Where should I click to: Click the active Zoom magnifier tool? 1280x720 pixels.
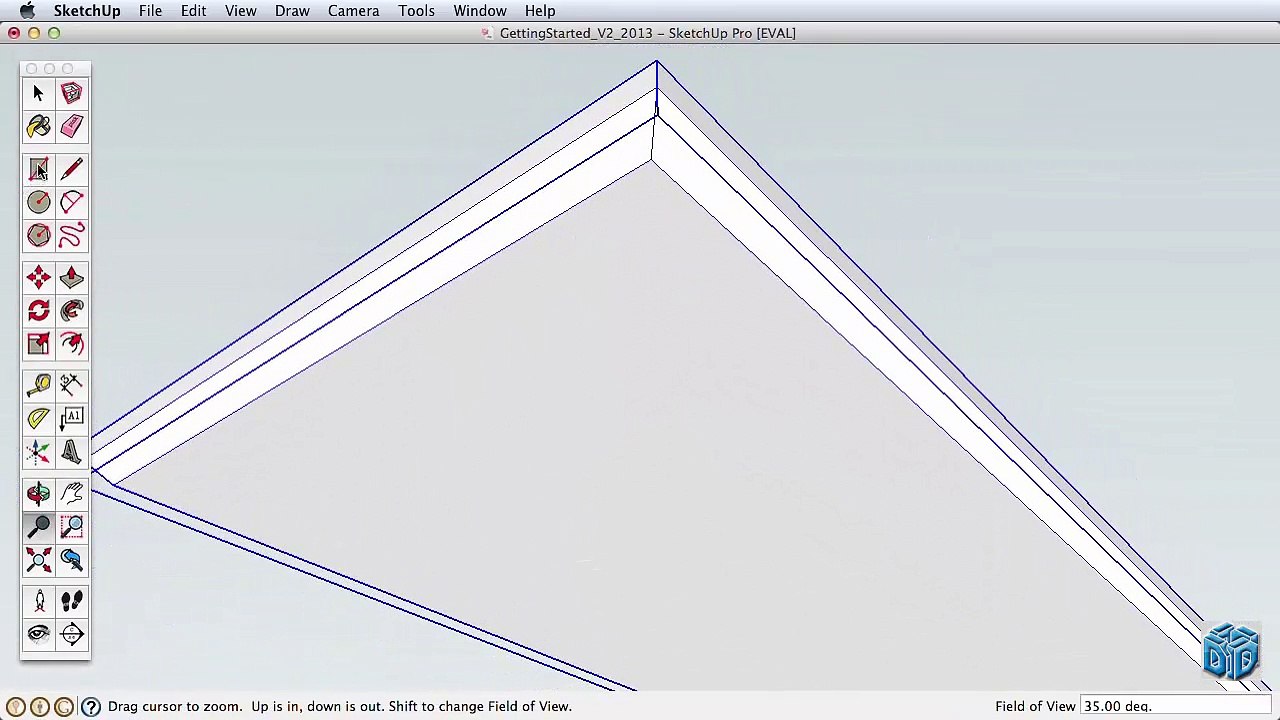38,526
